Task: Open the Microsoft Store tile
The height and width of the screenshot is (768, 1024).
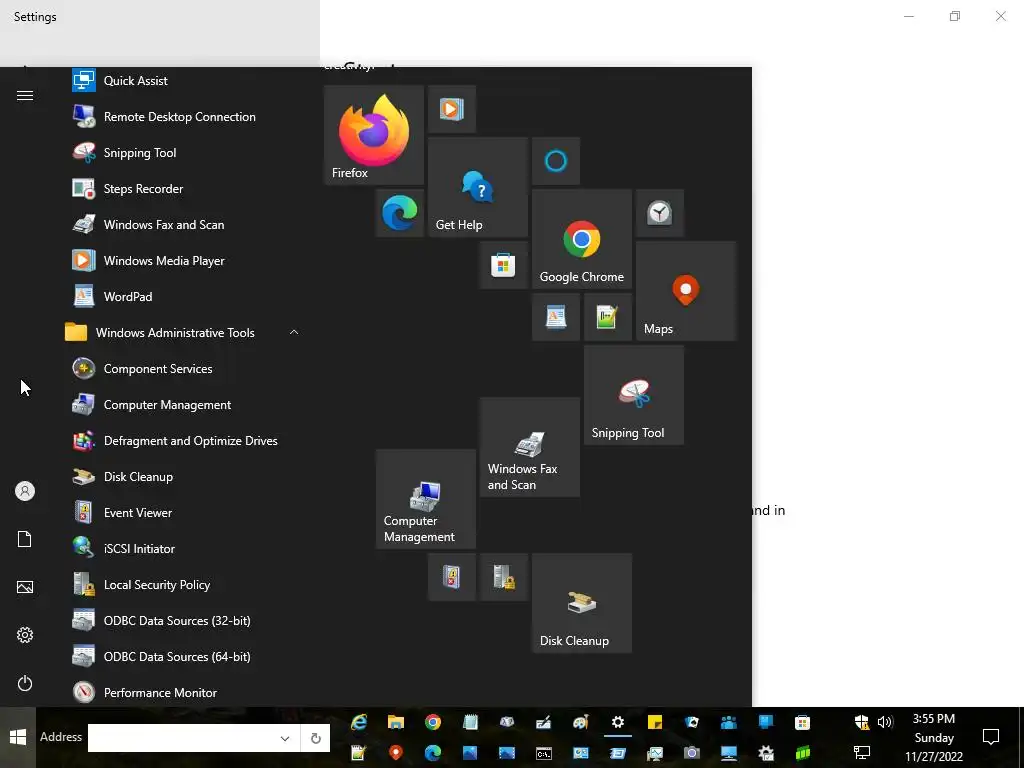Action: [x=504, y=265]
